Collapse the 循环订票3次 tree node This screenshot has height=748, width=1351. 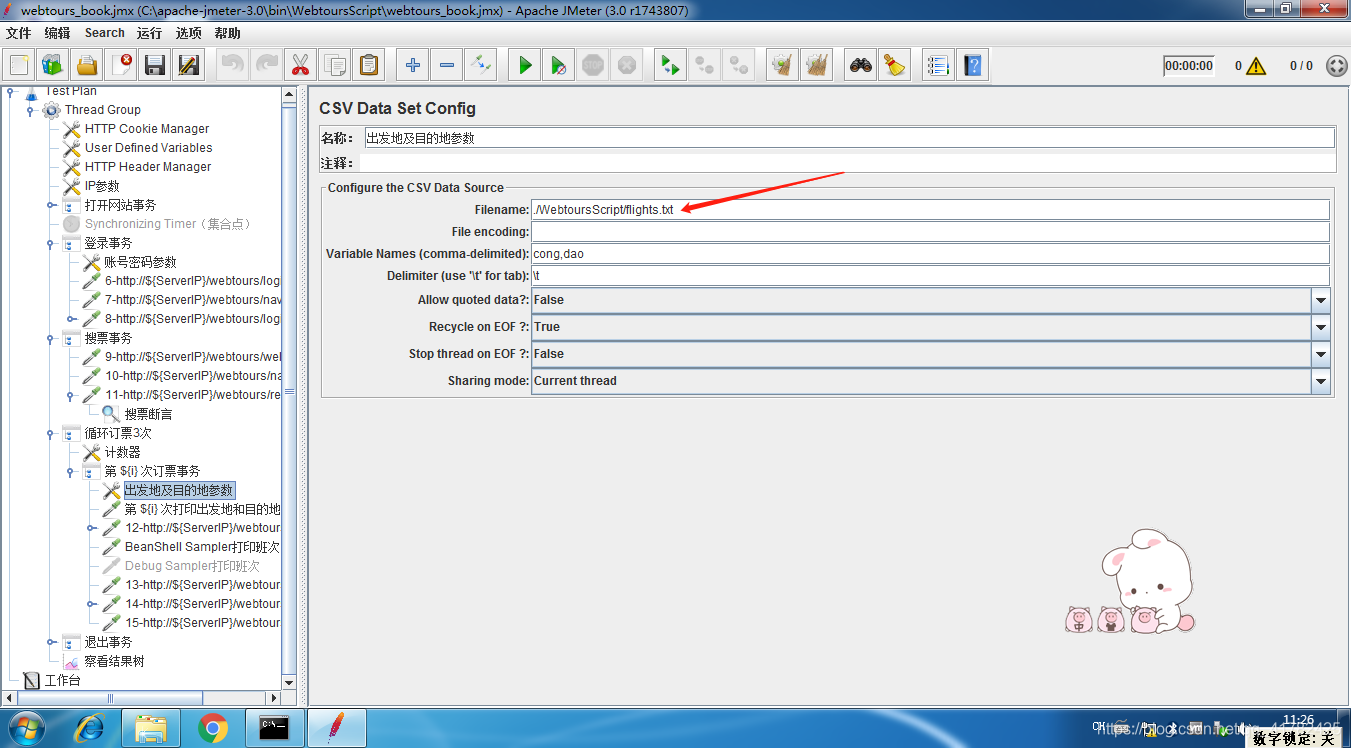click(x=50, y=433)
